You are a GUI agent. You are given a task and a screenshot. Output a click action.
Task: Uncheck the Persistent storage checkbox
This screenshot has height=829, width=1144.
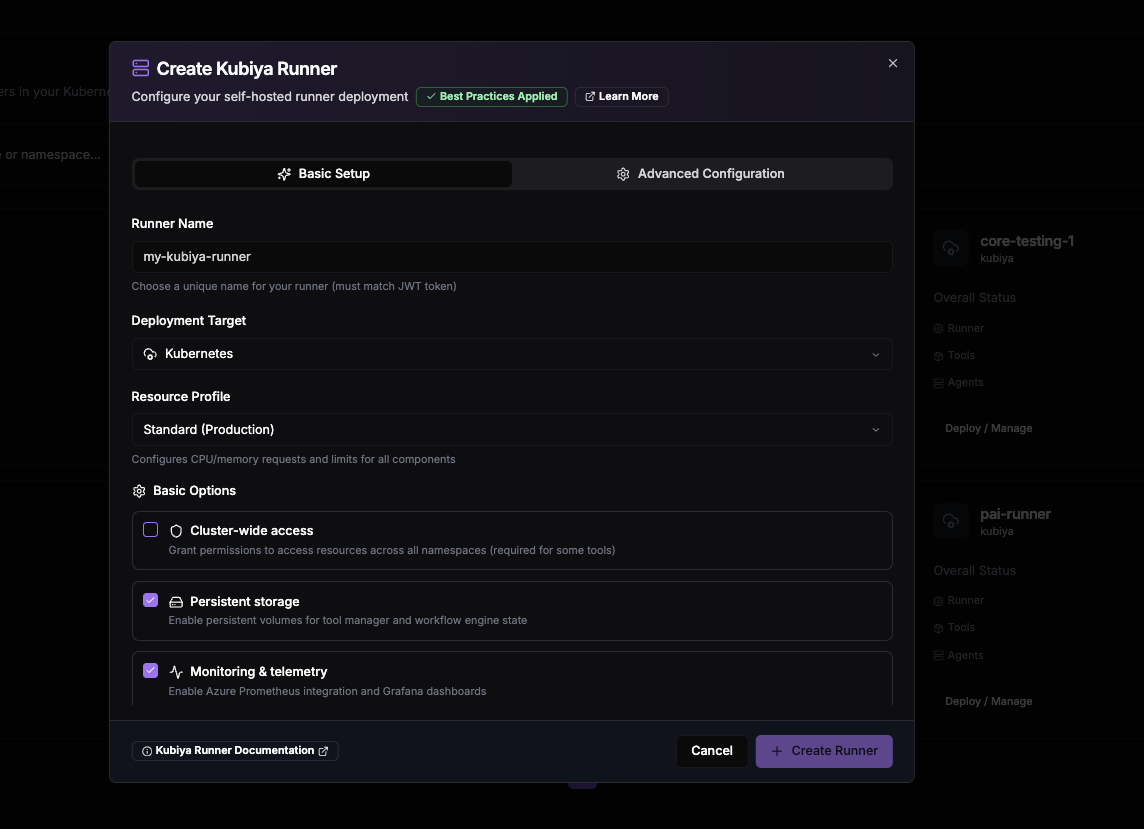click(x=150, y=600)
